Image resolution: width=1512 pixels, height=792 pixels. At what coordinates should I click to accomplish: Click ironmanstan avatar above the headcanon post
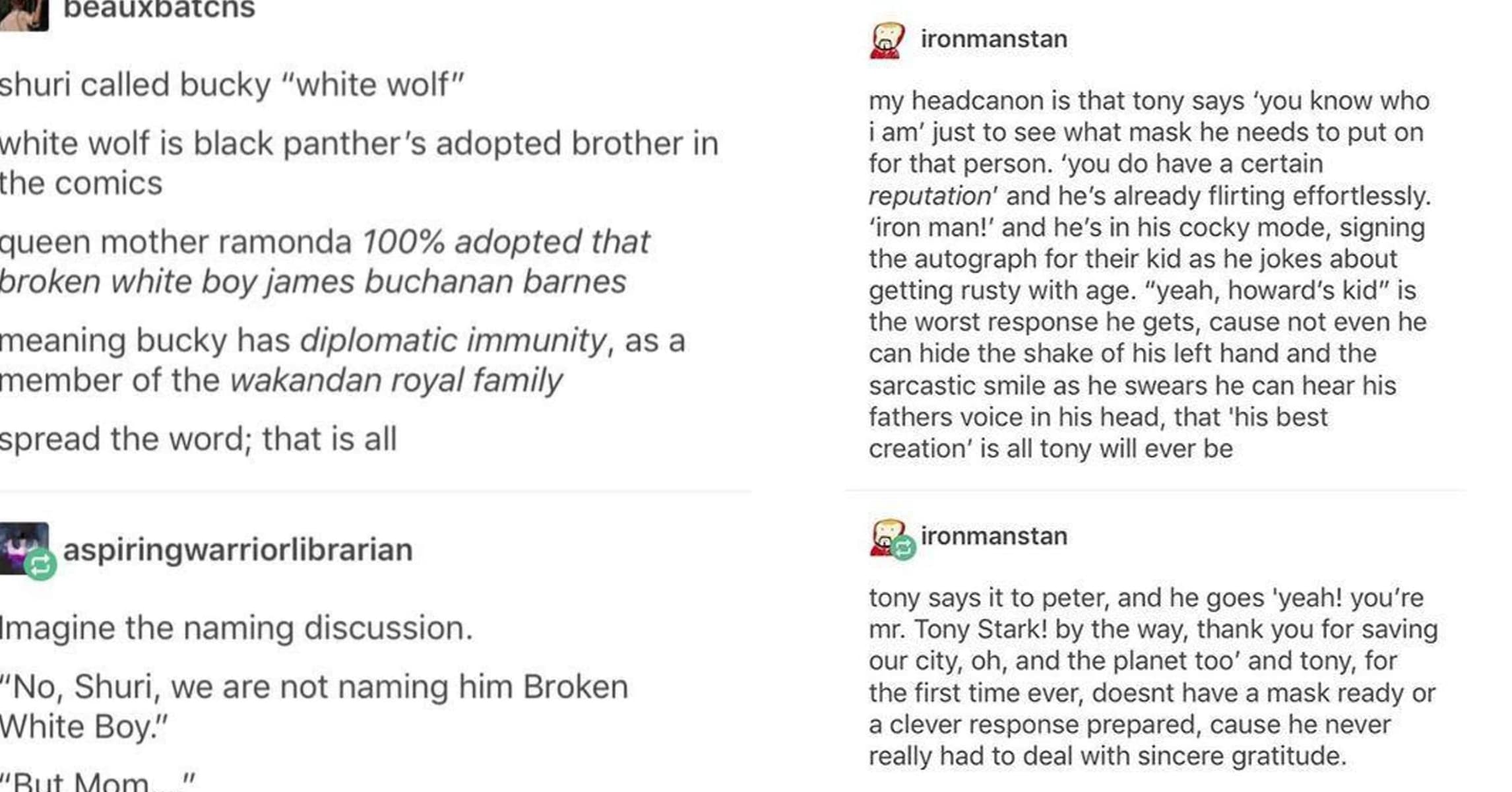point(887,40)
